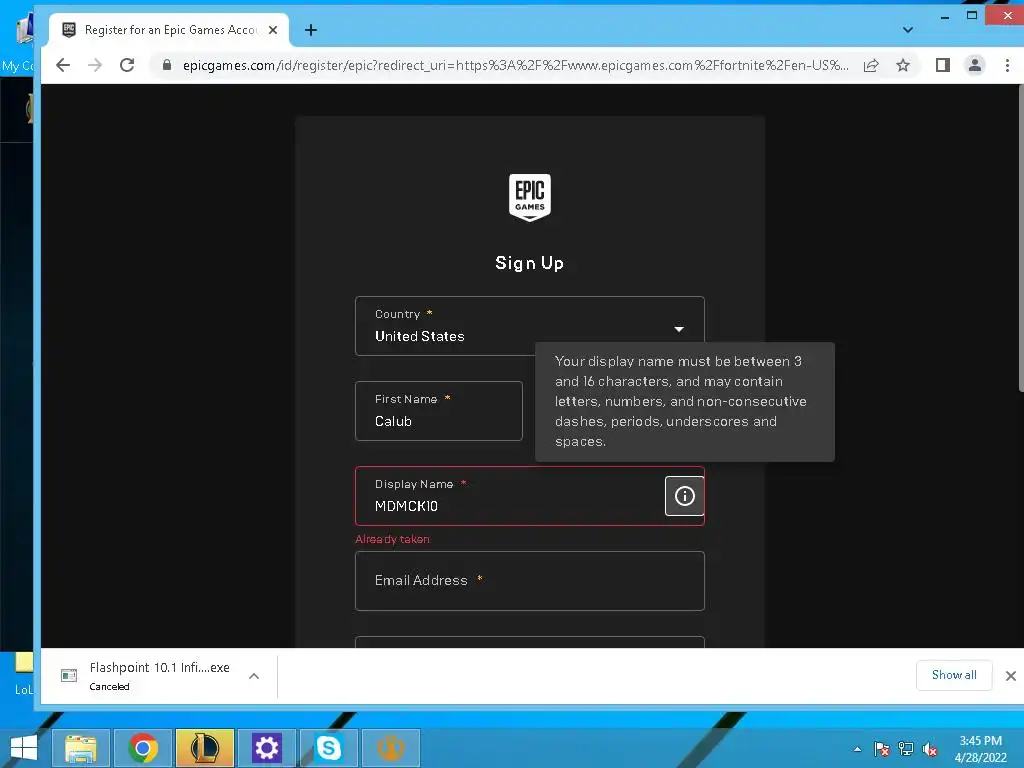The height and width of the screenshot is (768, 1024).
Task: Click the Action Center flag tray icon
Action: 882,749
